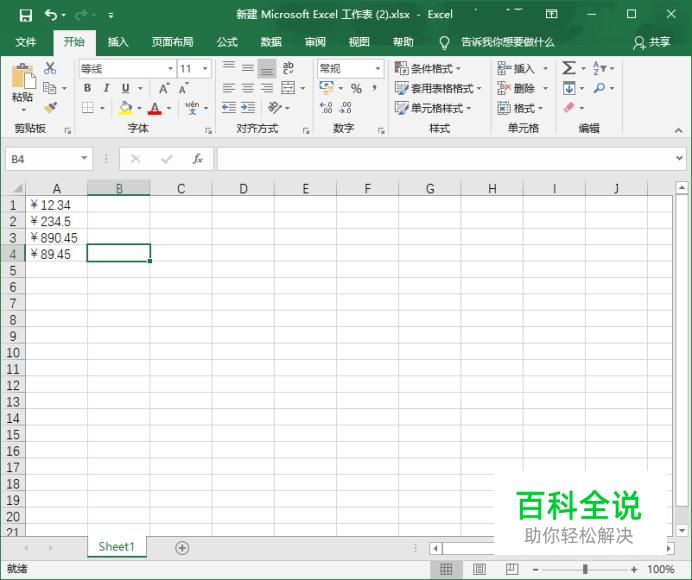Center text horizontally

click(248, 88)
